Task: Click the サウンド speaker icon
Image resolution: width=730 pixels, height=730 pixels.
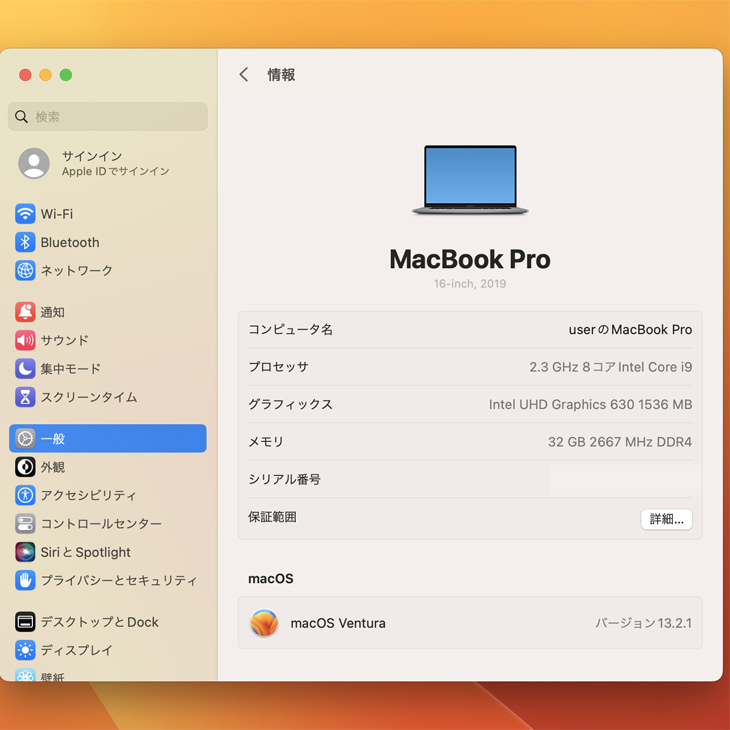Action: (x=25, y=340)
